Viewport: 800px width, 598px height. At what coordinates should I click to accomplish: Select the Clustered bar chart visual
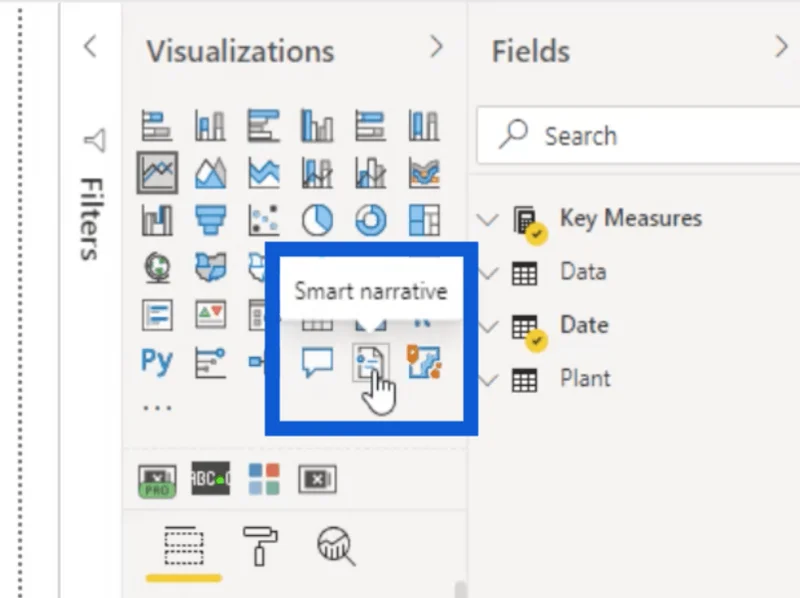point(263,125)
